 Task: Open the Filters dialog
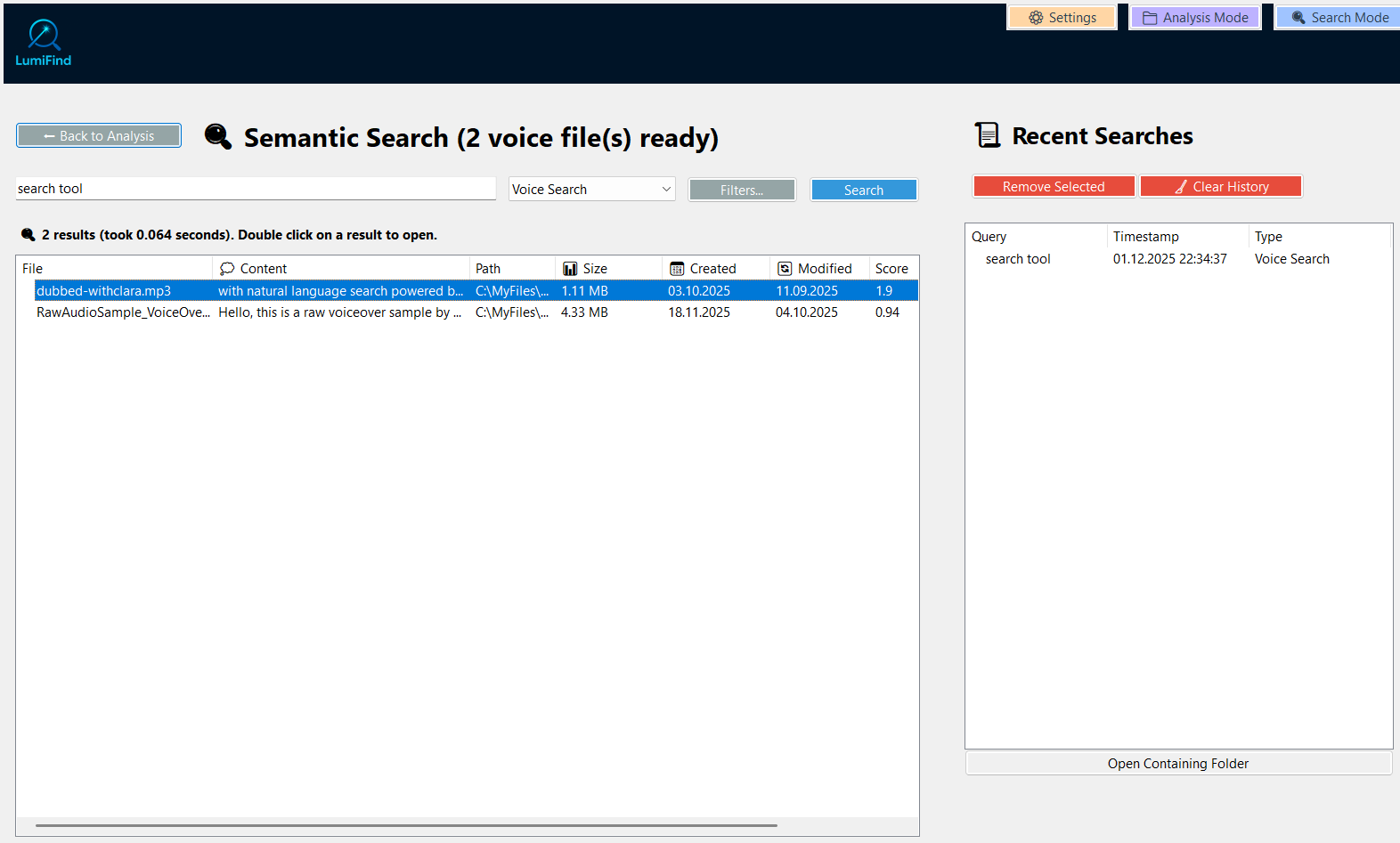742,190
